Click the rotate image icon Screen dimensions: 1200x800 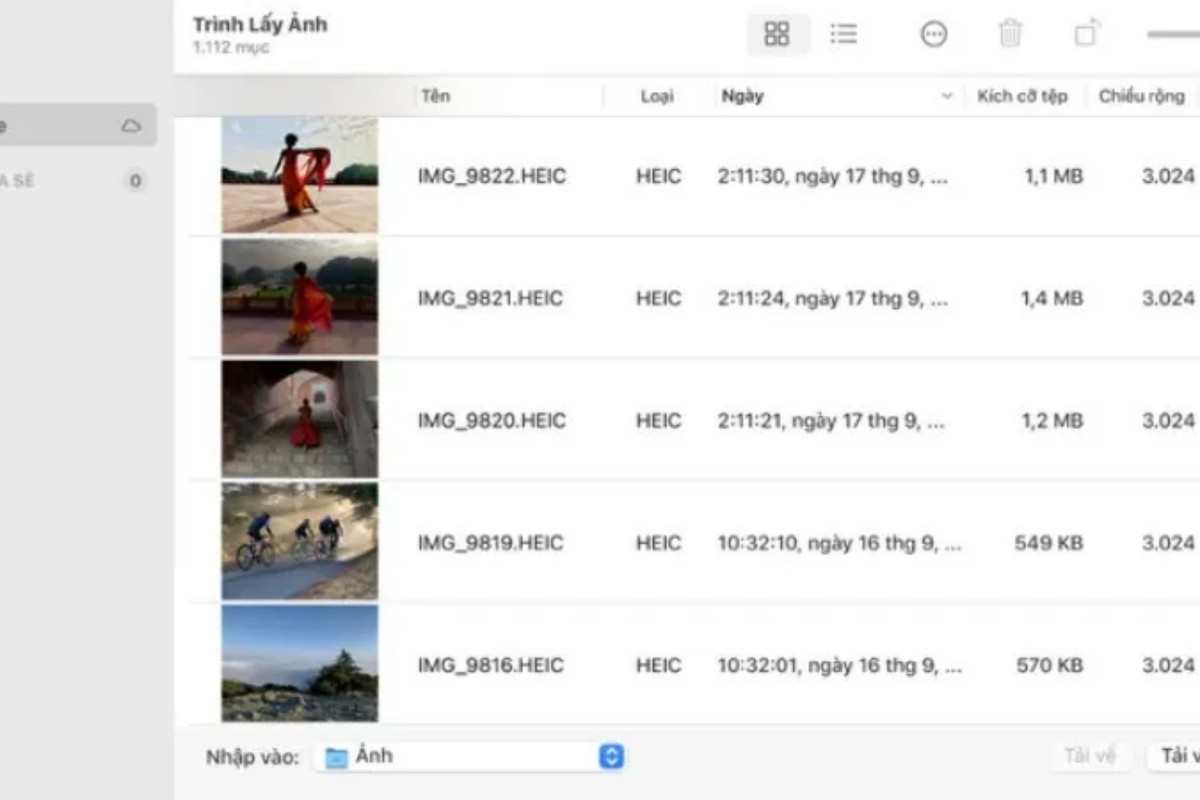[1088, 33]
